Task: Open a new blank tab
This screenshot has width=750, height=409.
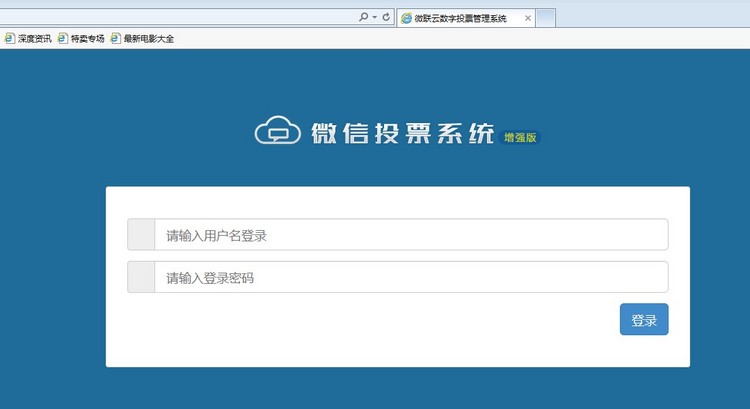Action: coord(546,18)
